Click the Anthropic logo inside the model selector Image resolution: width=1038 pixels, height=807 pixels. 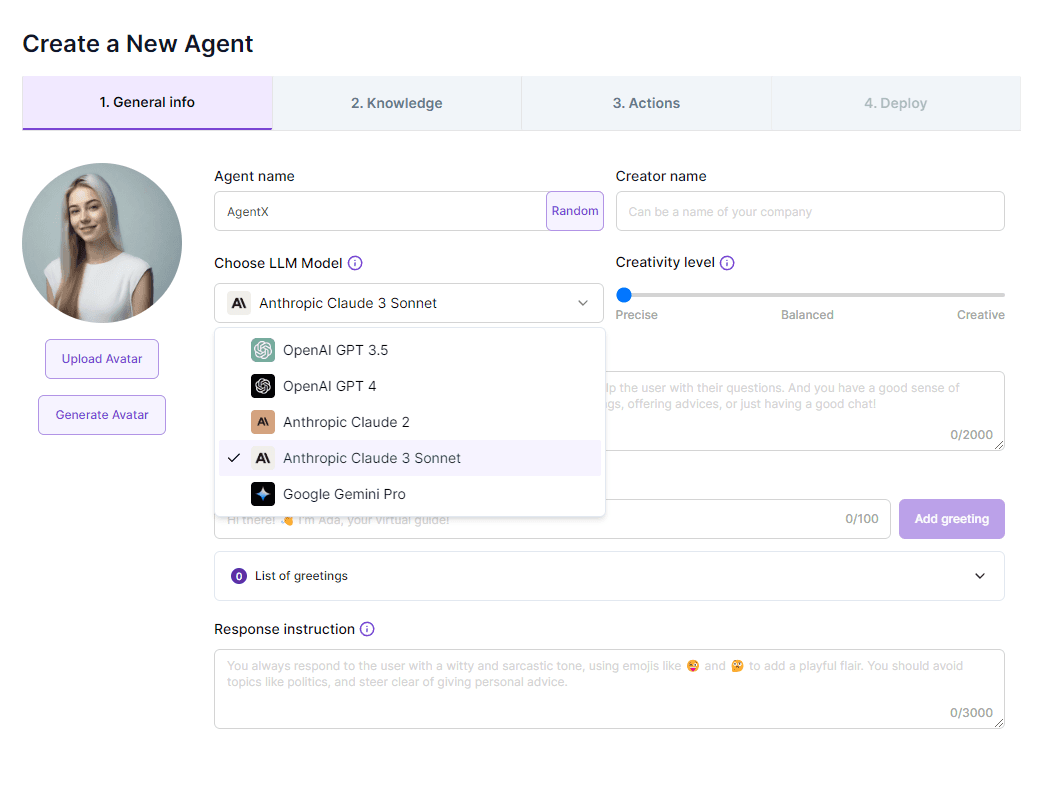tap(239, 303)
